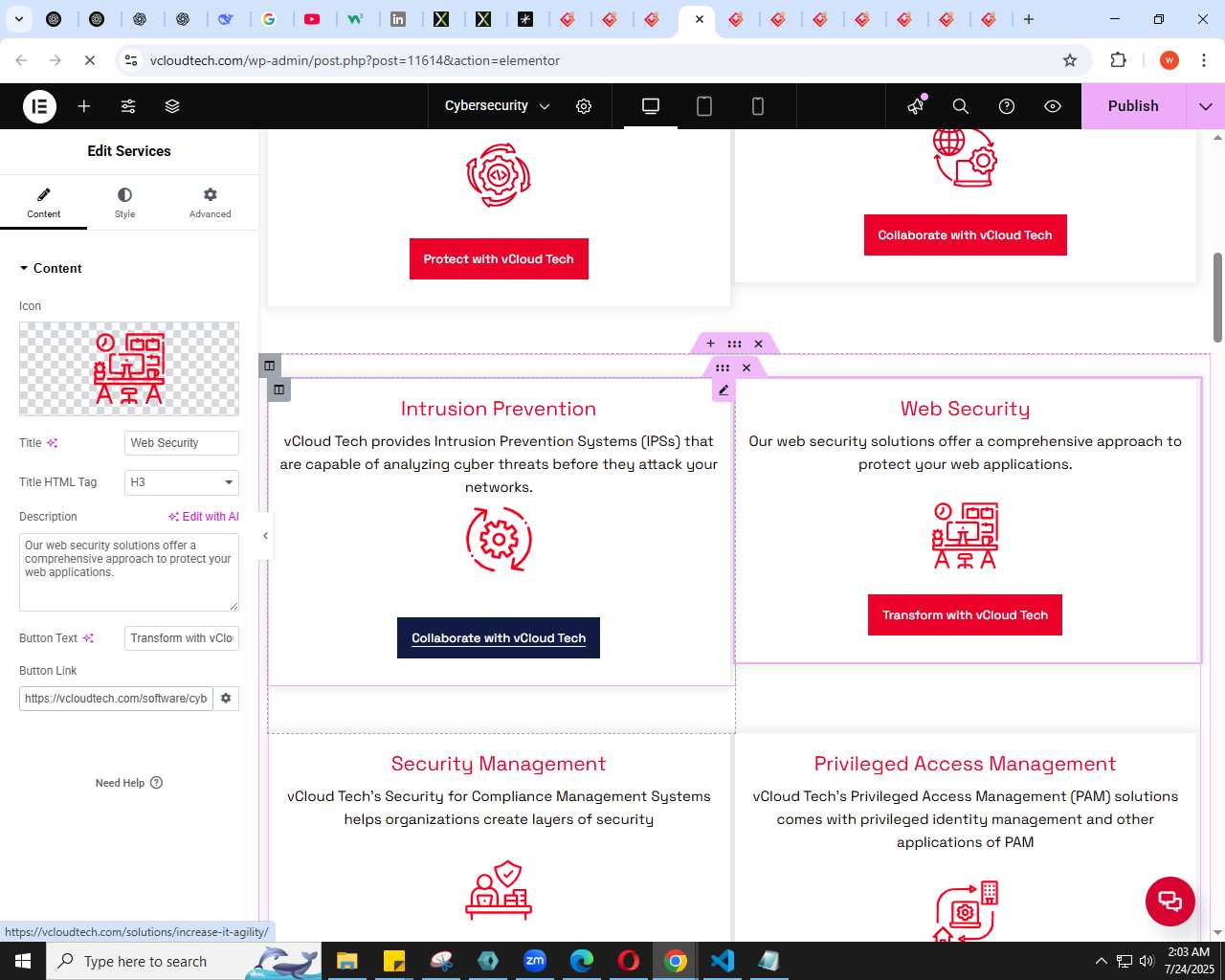Viewport: 1225px width, 980px height.
Task: Stop page loading in browser
Action: [89, 60]
